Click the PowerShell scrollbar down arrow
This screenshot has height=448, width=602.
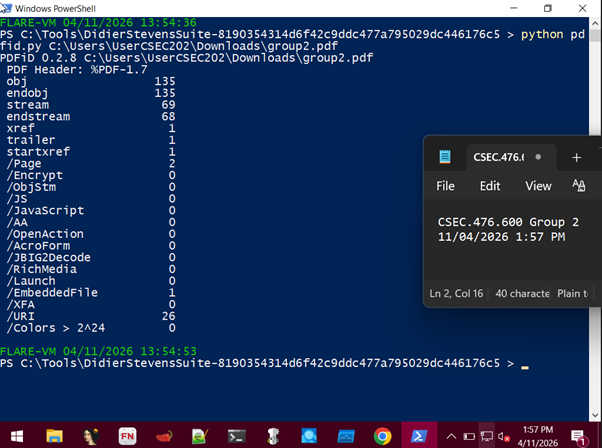595,415
